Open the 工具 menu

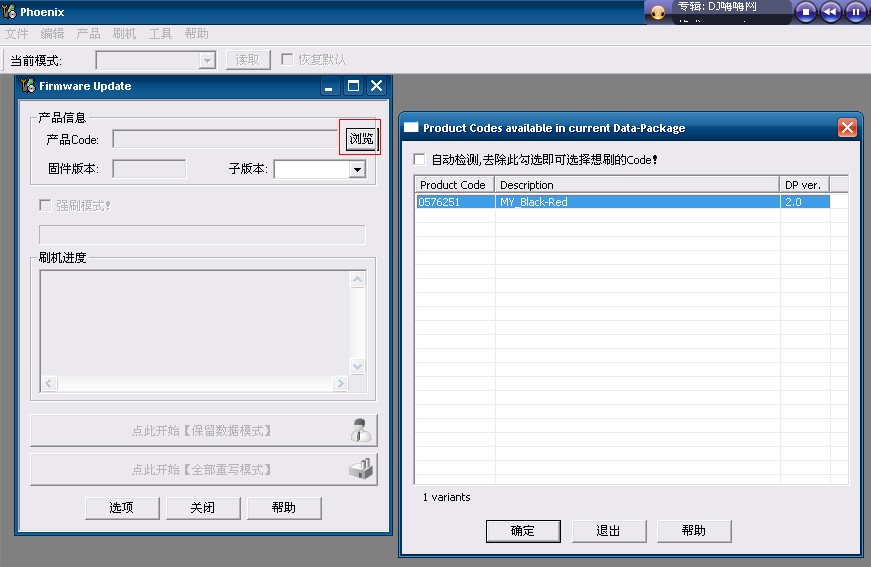(x=160, y=34)
